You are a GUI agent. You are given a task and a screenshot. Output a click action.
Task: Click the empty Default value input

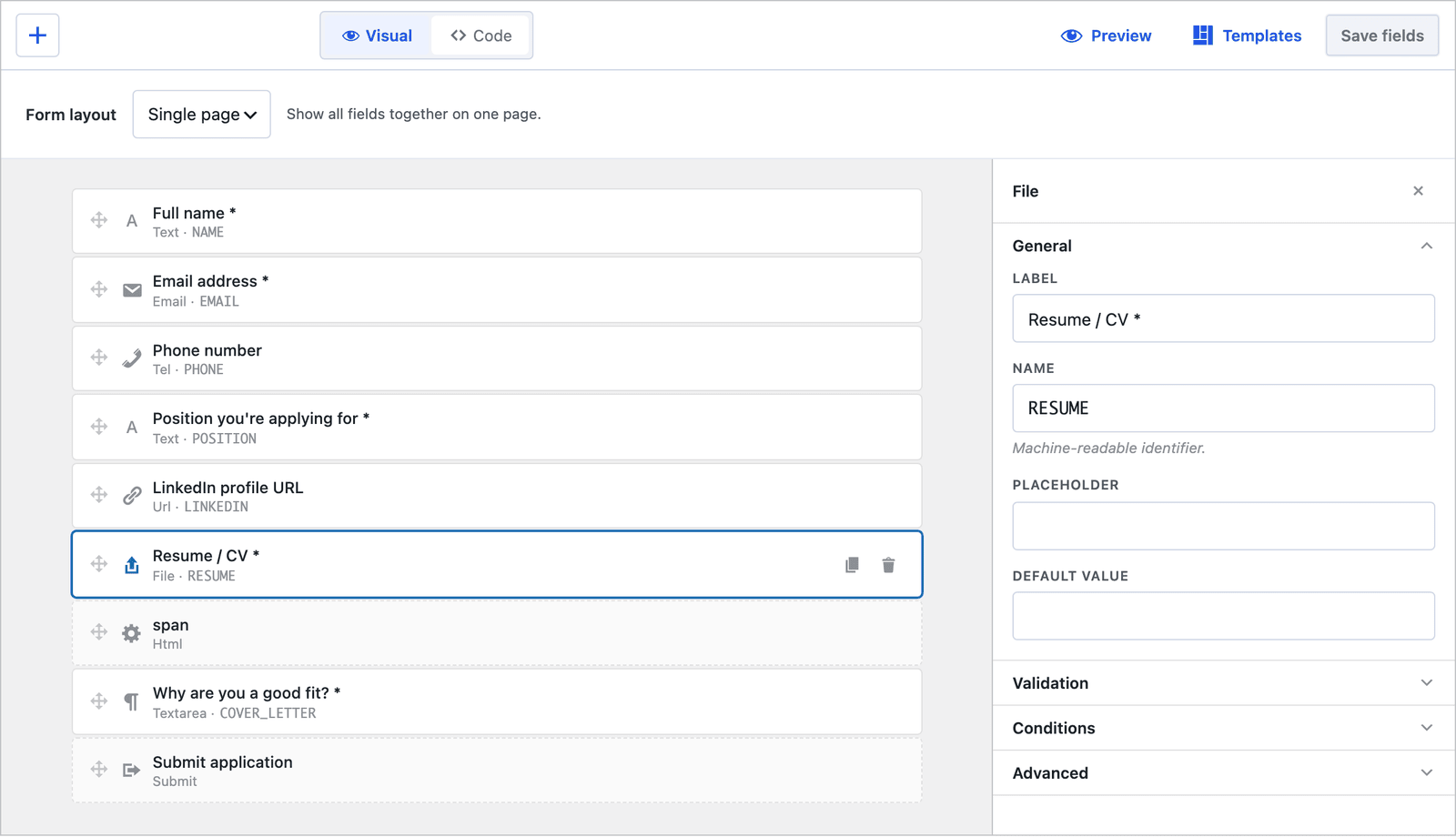(1223, 616)
